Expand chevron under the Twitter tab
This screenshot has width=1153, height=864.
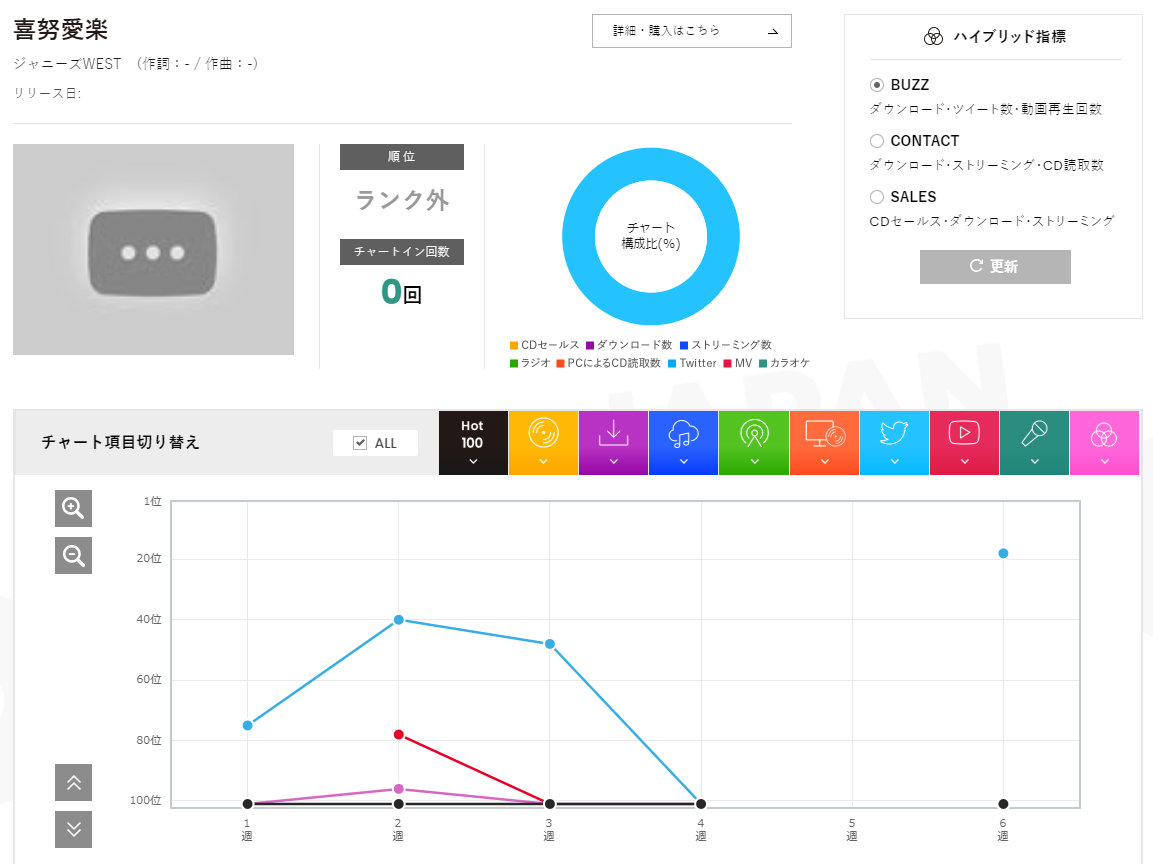click(894, 462)
